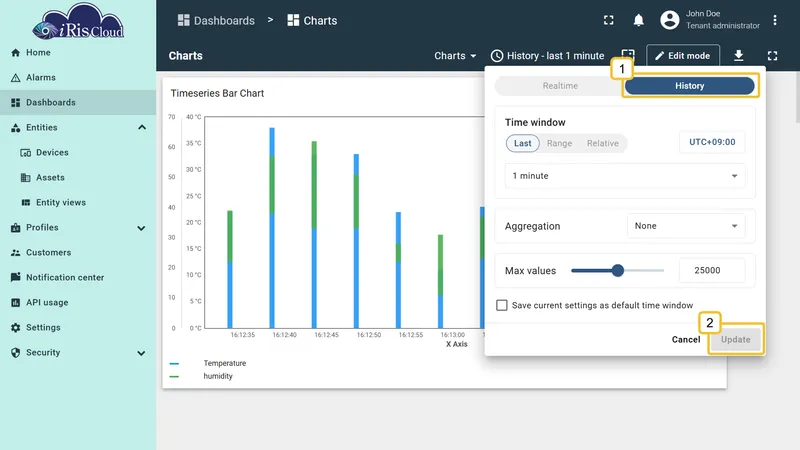The image size is (800, 450).
Task: Check Save current settings as default time window
Action: tap(502, 305)
